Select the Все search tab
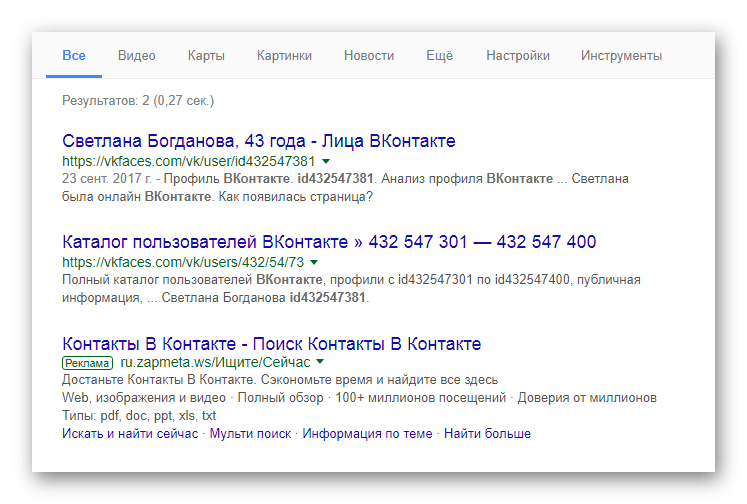The image size is (747, 504). [74, 56]
